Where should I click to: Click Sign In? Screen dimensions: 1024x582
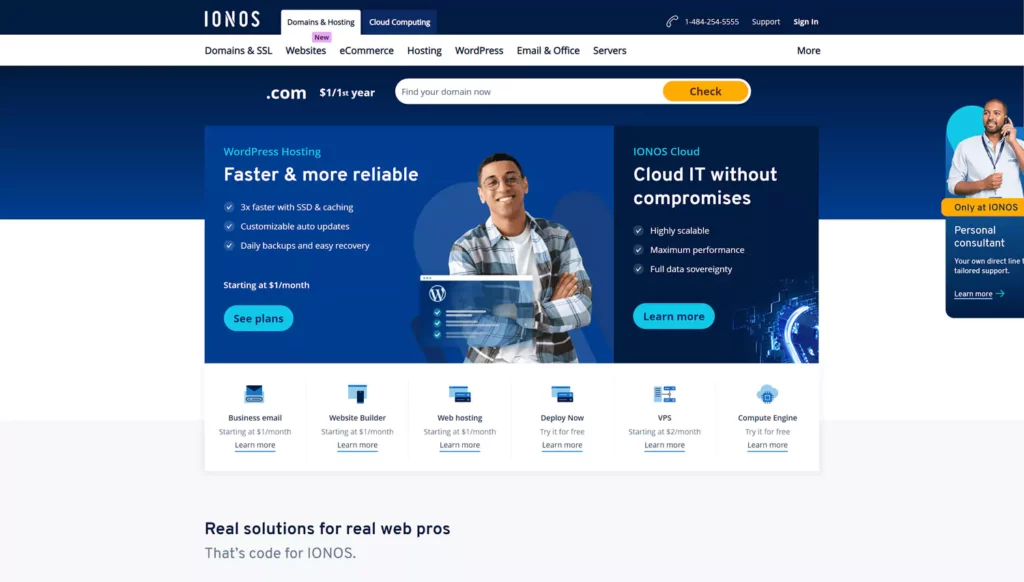coord(805,22)
